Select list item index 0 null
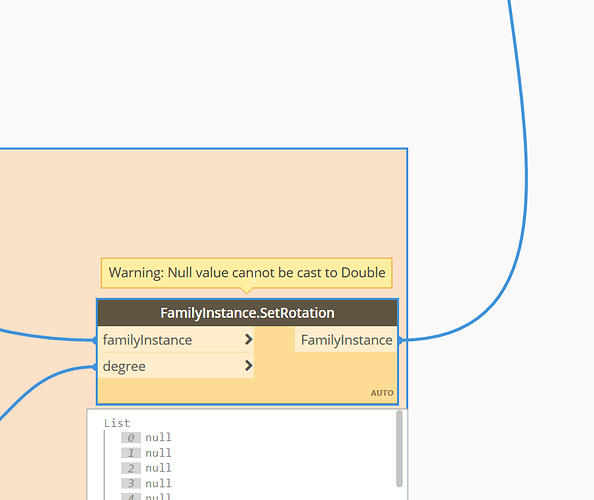The image size is (594, 500). [146, 438]
